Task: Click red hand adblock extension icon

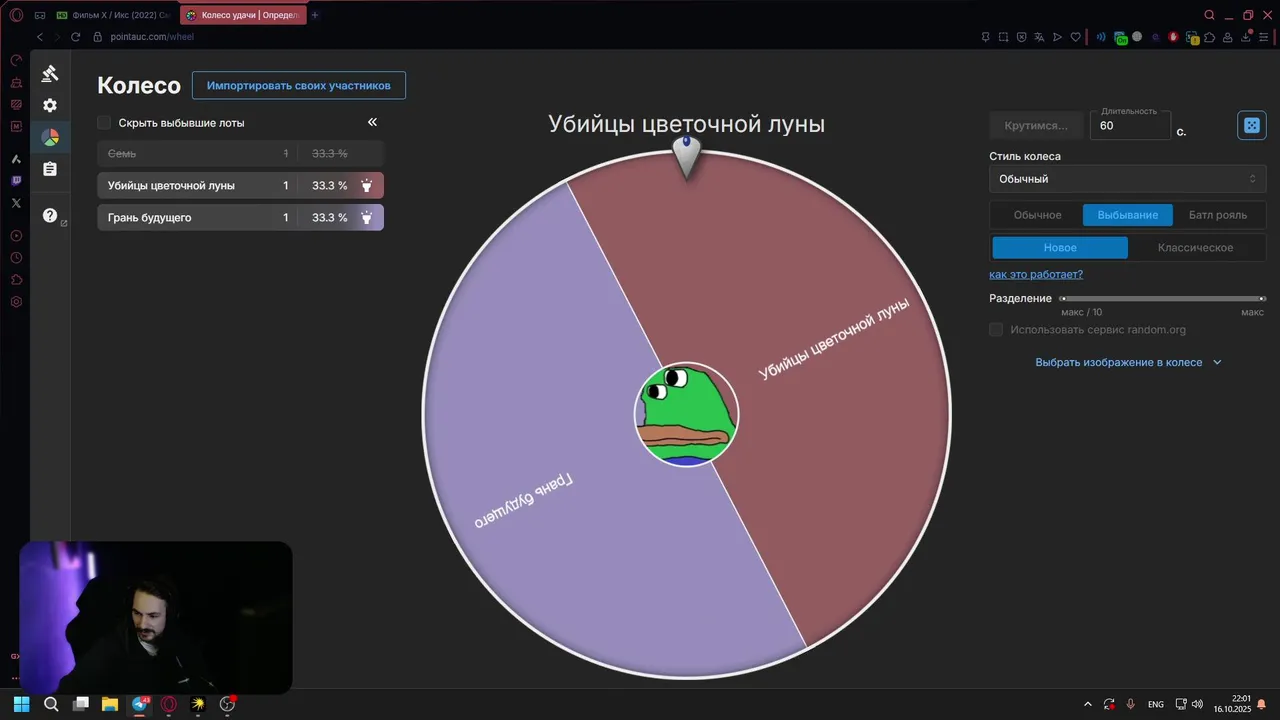Action: (x=1174, y=37)
